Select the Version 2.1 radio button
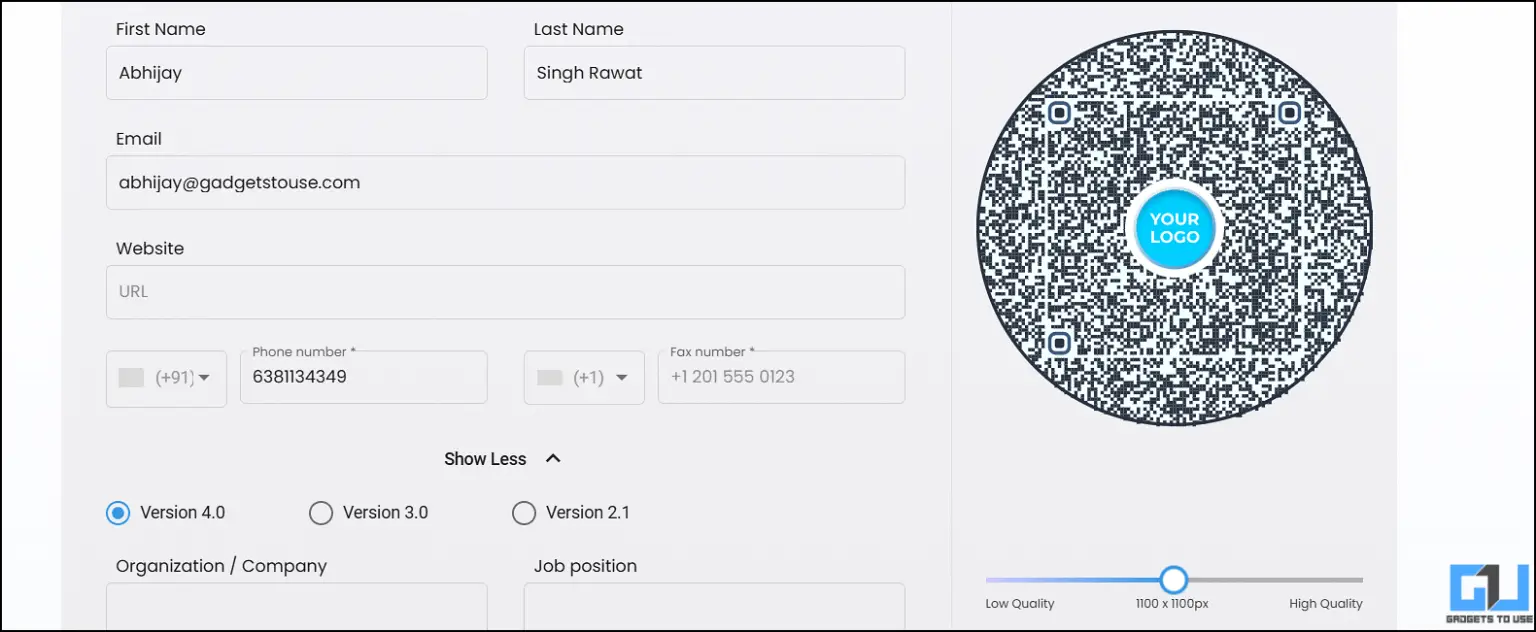Image resolution: width=1536 pixels, height=632 pixels. point(524,512)
